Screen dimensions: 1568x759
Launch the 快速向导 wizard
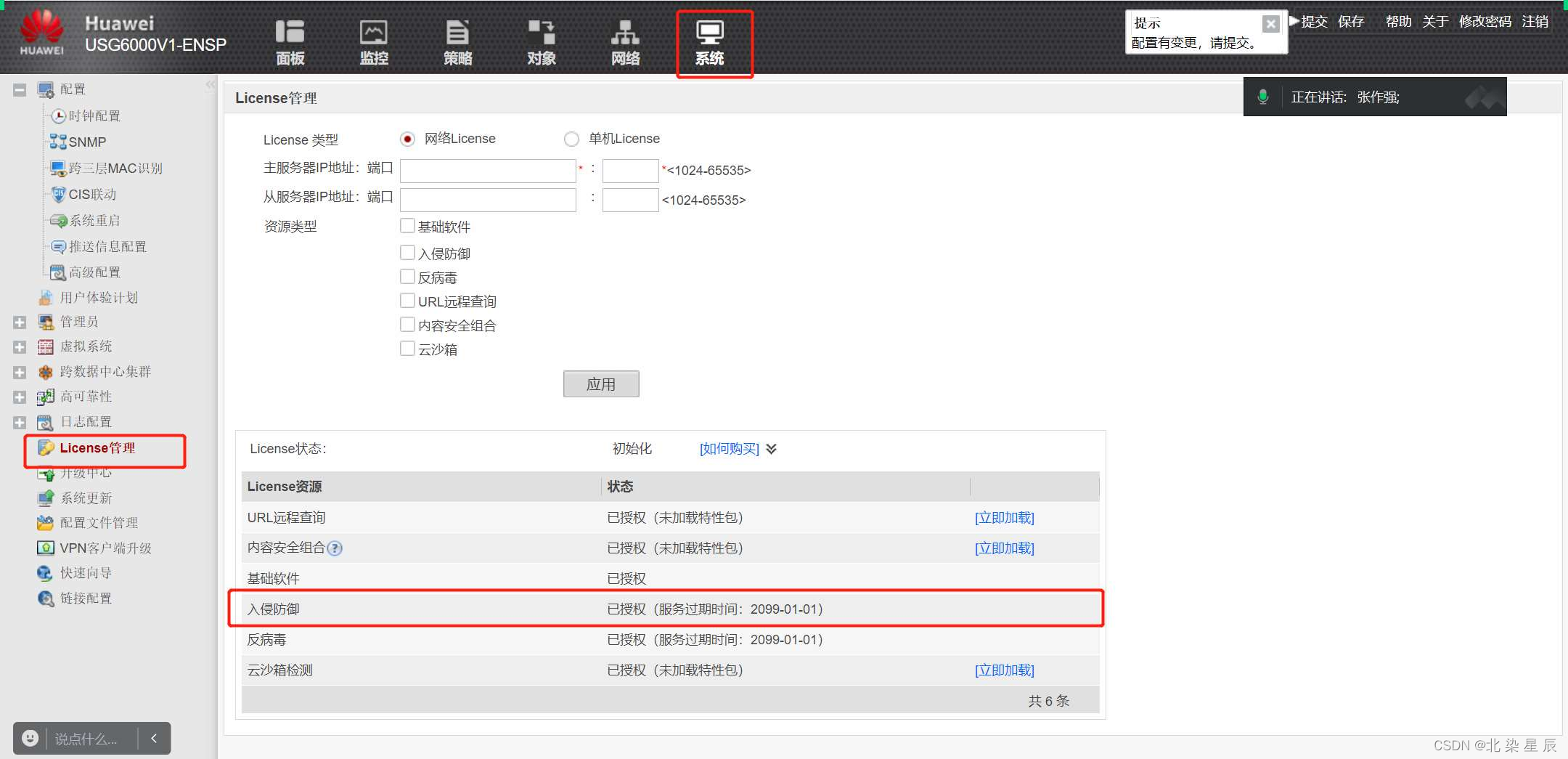click(85, 573)
